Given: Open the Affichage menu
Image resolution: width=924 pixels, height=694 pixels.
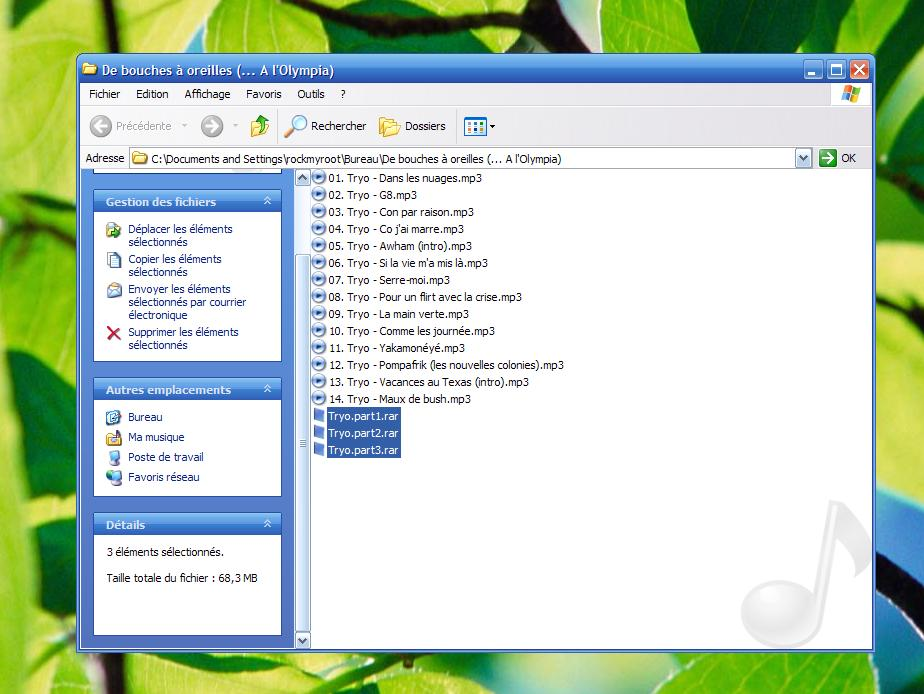Looking at the screenshot, I should [x=207, y=94].
